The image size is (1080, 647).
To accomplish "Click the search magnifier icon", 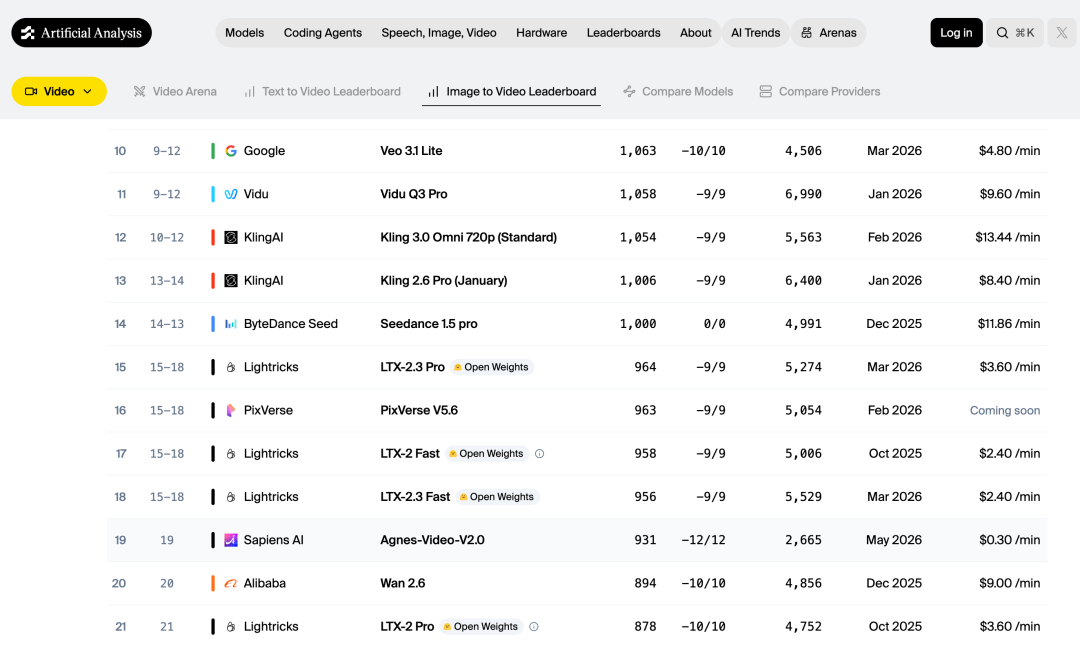I will click(1002, 33).
